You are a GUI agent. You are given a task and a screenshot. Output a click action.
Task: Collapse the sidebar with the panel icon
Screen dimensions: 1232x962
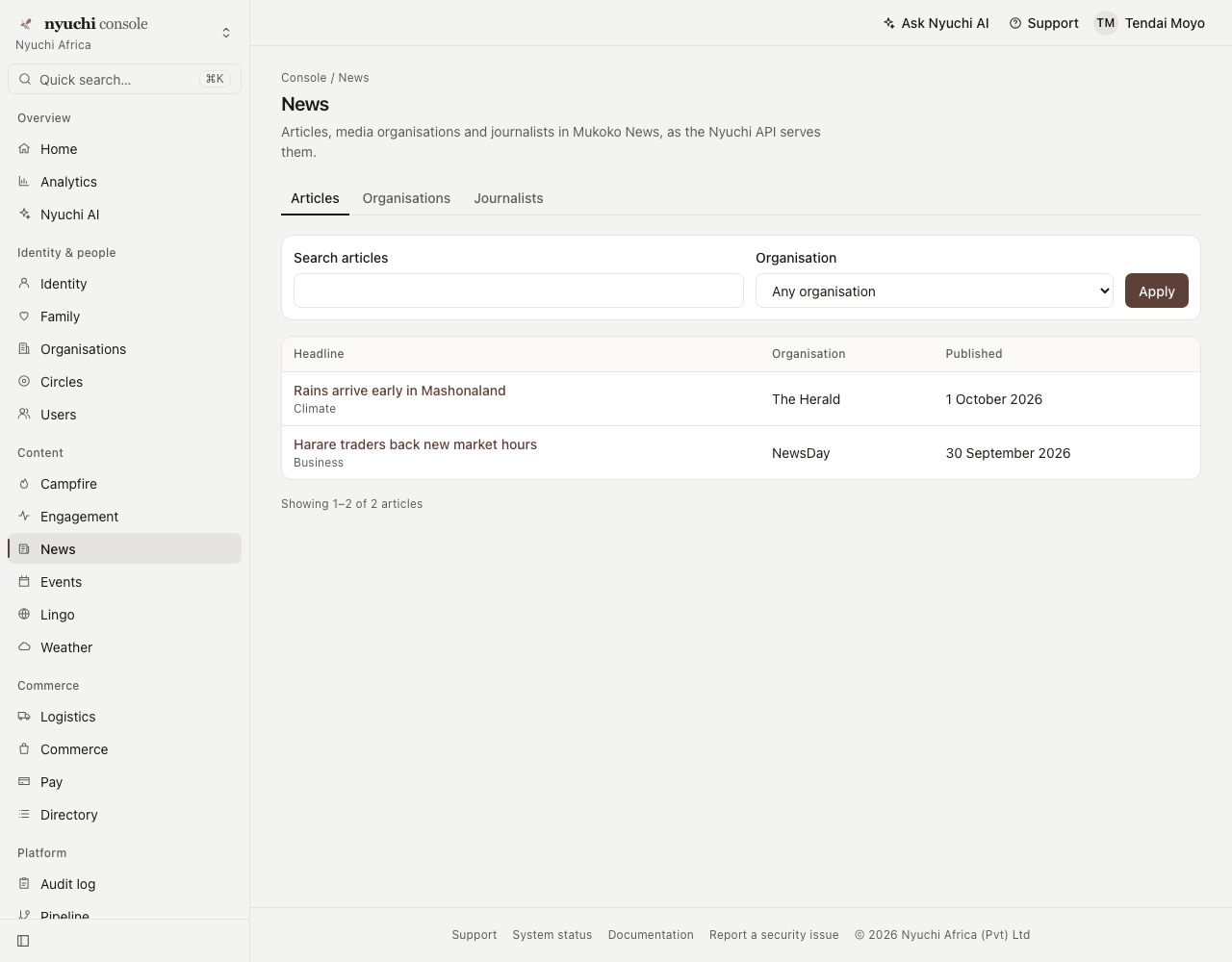(23, 941)
